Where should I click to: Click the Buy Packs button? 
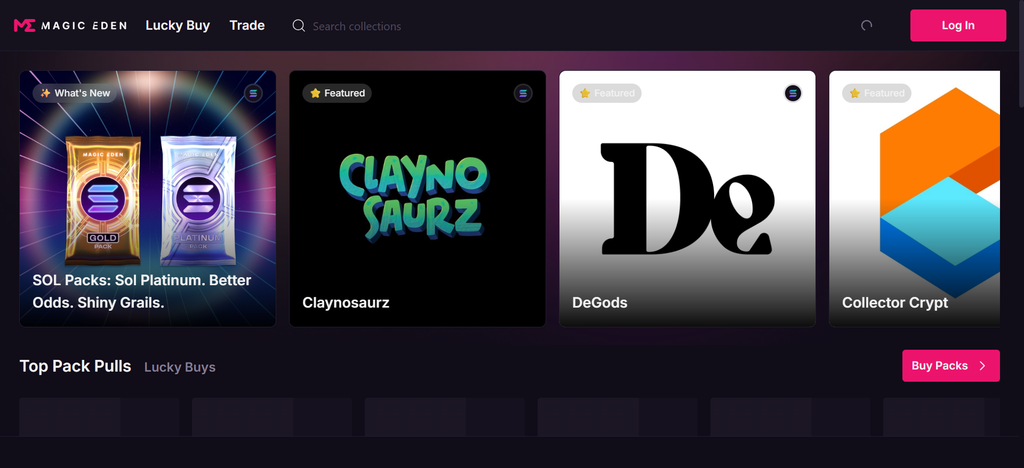[x=951, y=366]
